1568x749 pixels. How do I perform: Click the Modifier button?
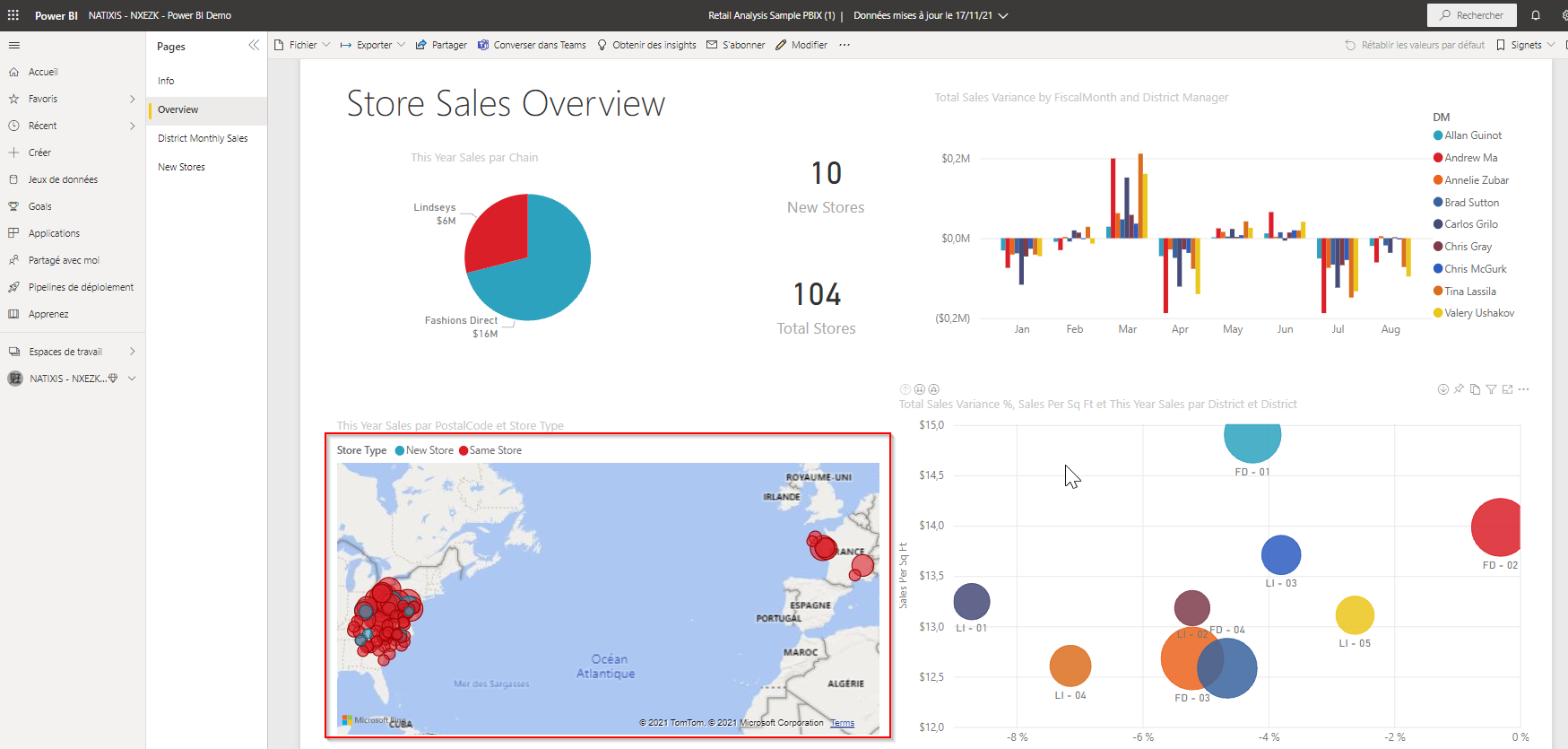click(x=801, y=45)
